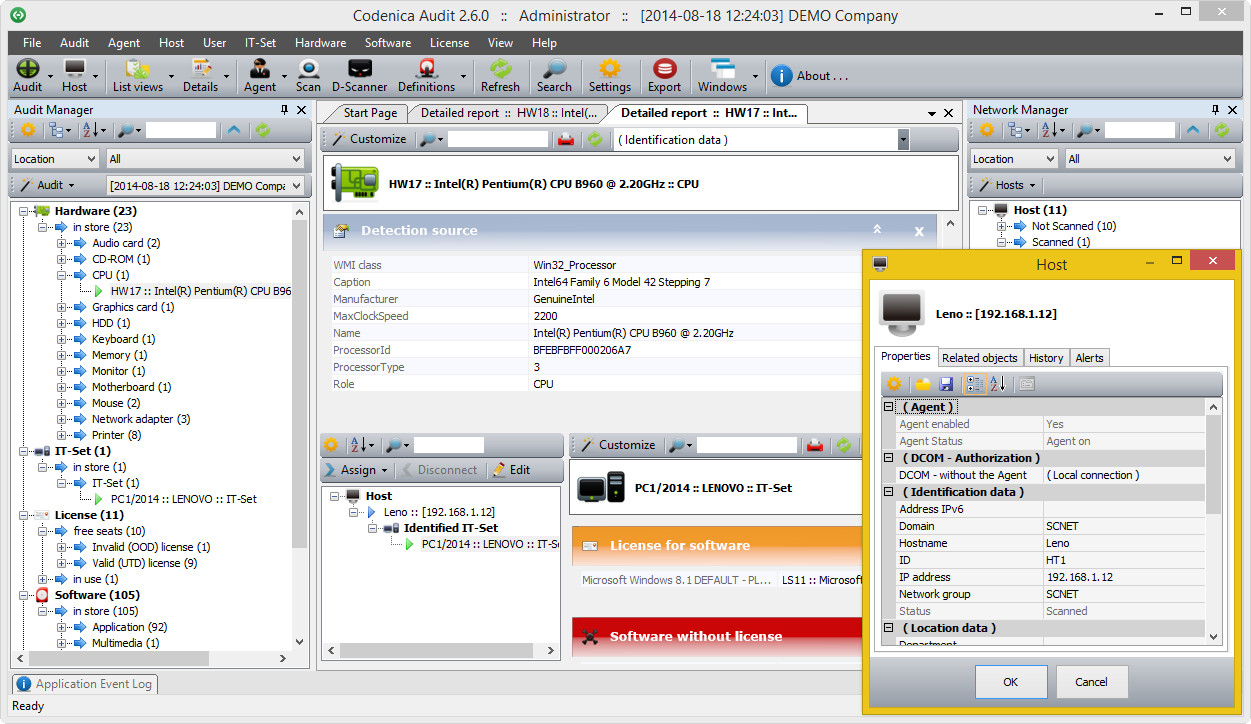Open Search from the main toolbar
This screenshot has height=724, width=1251.
click(554, 76)
